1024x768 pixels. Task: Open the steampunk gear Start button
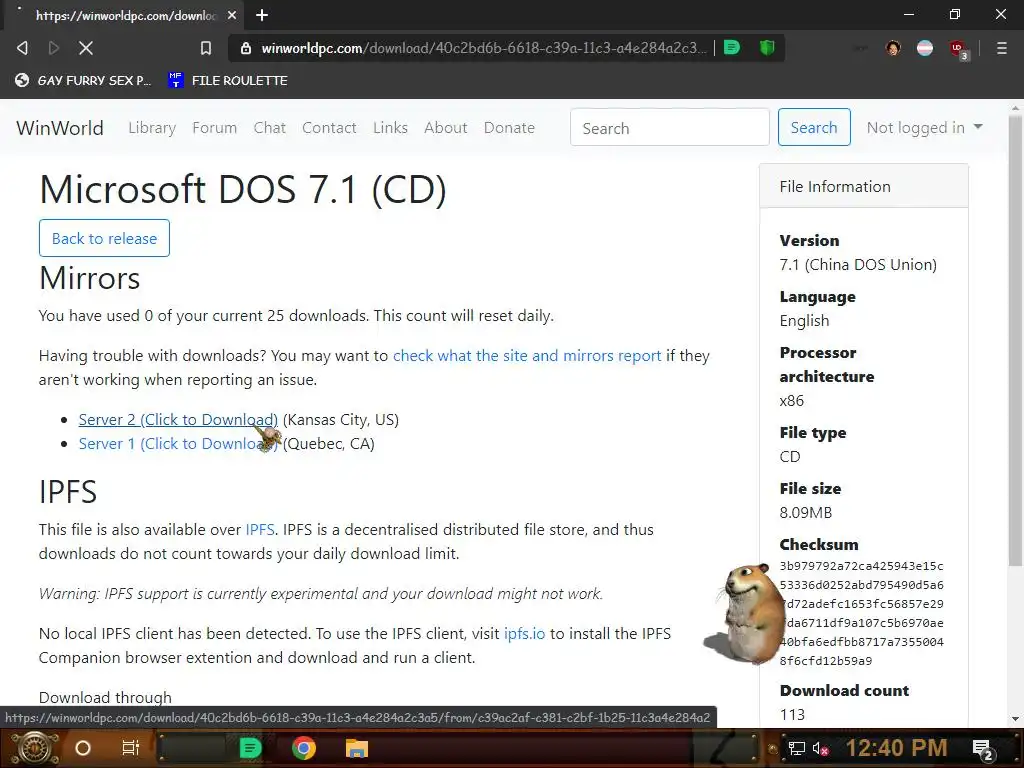pos(34,748)
